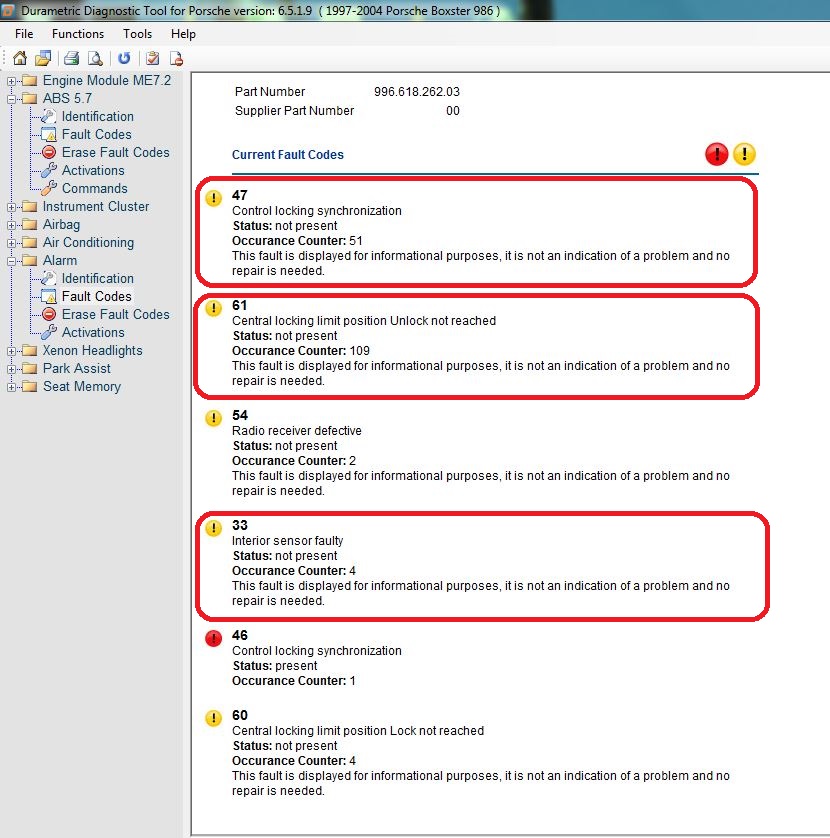Click the red error filter icon
This screenshot has height=838, width=830.
716,154
